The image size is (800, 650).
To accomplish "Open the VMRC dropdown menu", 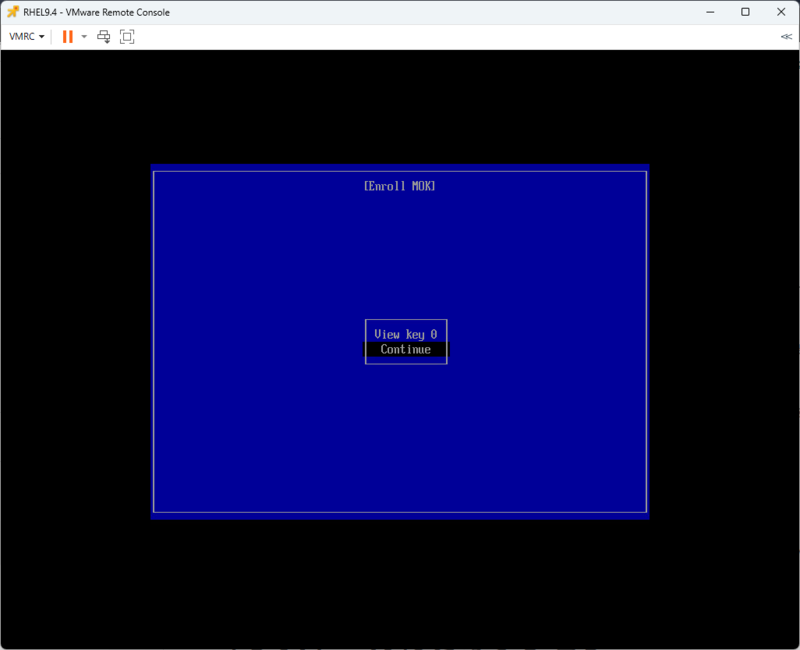I will tap(27, 37).
